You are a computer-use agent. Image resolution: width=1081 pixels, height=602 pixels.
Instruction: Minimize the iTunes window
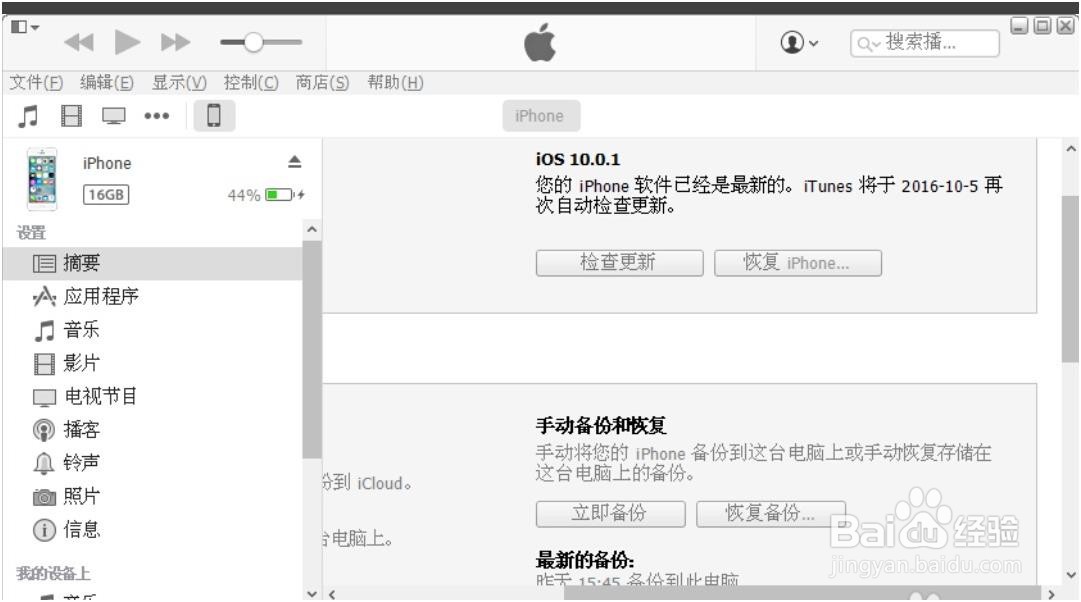click(x=1019, y=26)
